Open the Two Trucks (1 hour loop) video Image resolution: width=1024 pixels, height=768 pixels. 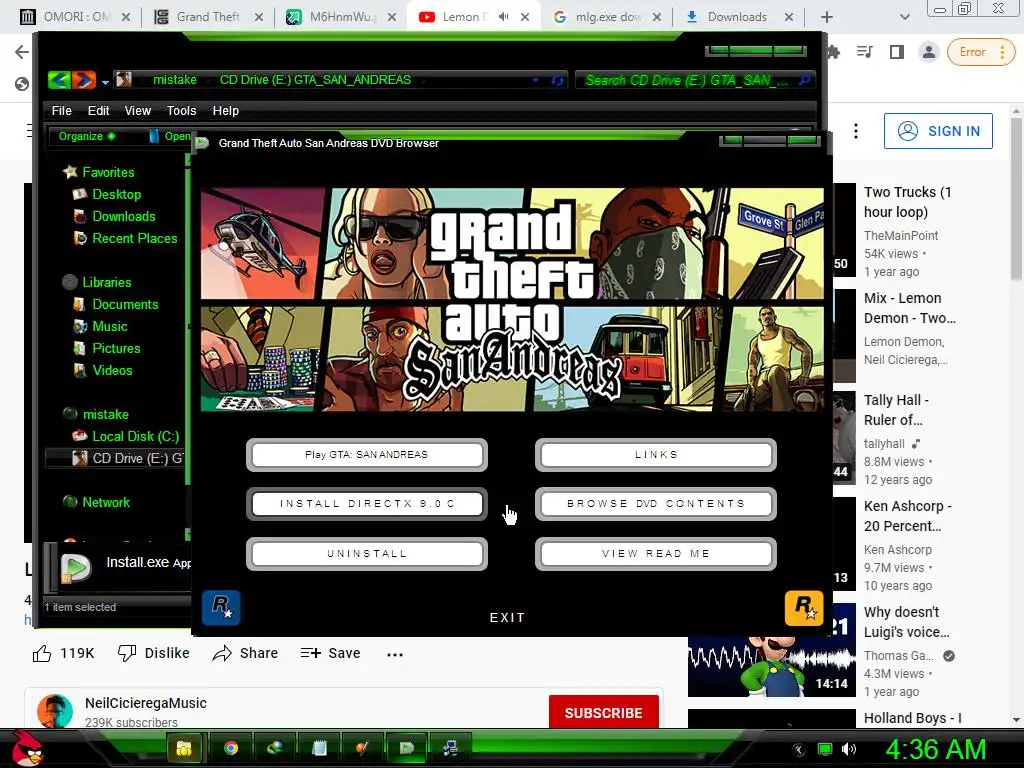tap(908, 202)
